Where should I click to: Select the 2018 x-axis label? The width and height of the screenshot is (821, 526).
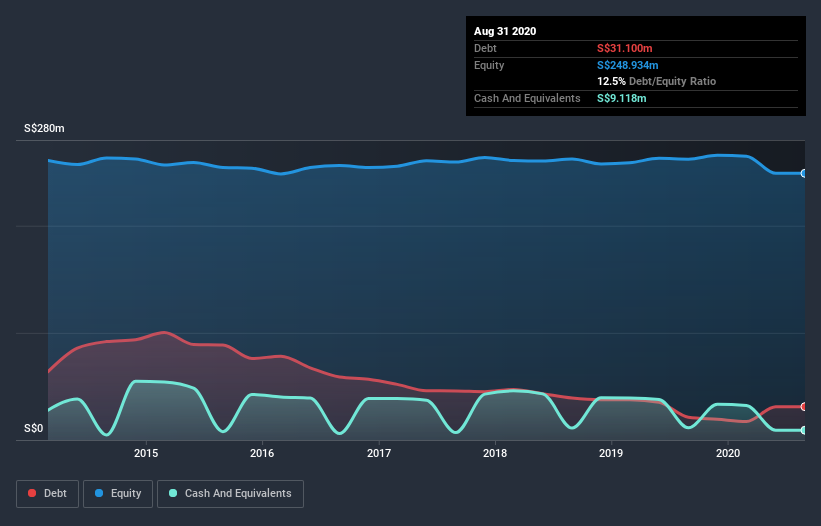pos(495,453)
